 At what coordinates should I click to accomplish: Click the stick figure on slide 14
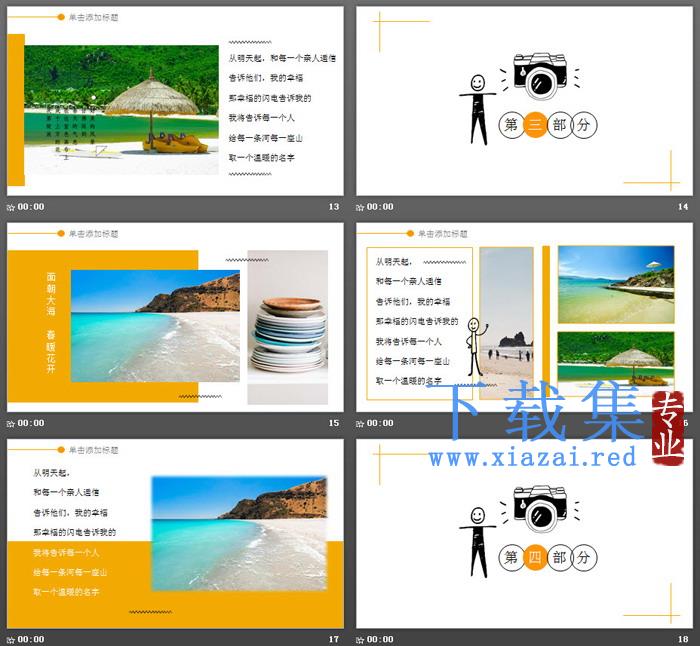pos(477,110)
